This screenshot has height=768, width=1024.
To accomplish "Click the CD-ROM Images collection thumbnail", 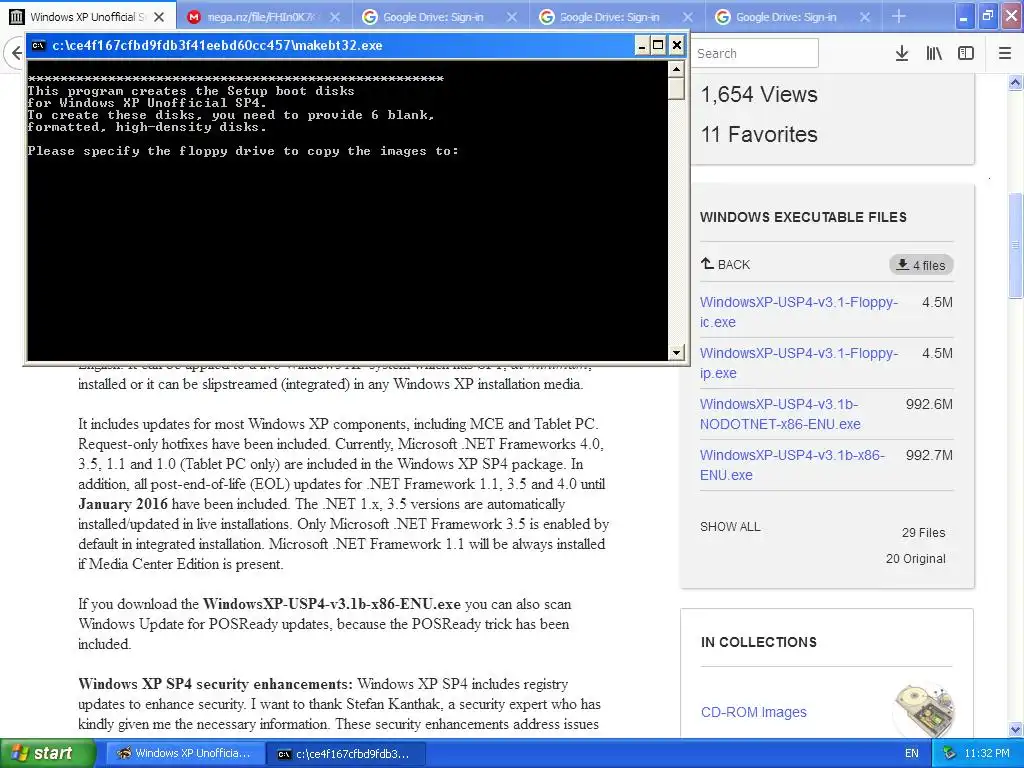I will (923, 711).
